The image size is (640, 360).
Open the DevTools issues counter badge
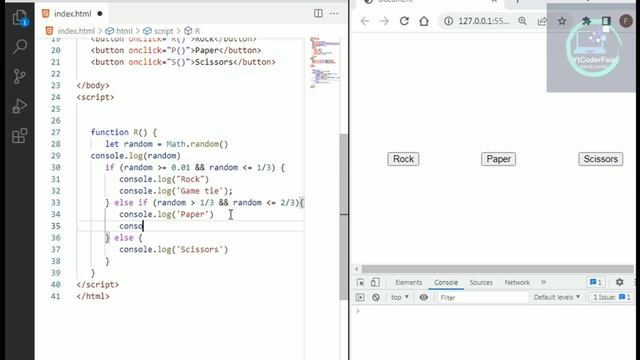coord(596,282)
